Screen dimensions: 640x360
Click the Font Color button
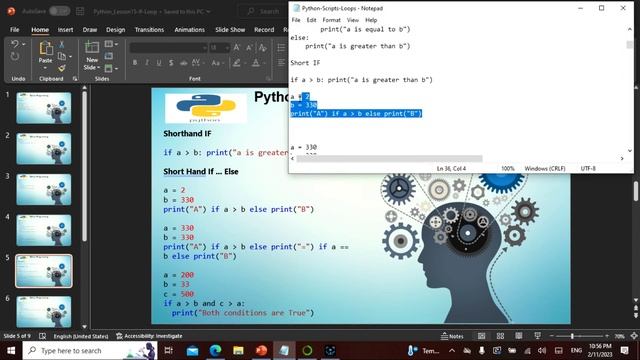(256, 63)
